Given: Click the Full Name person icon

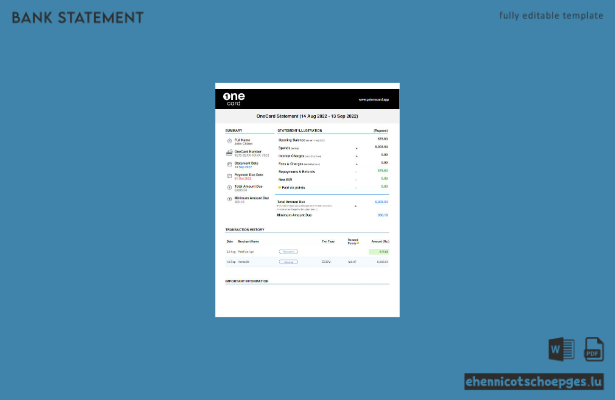Looking at the screenshot, I should (x=229, y=141).
